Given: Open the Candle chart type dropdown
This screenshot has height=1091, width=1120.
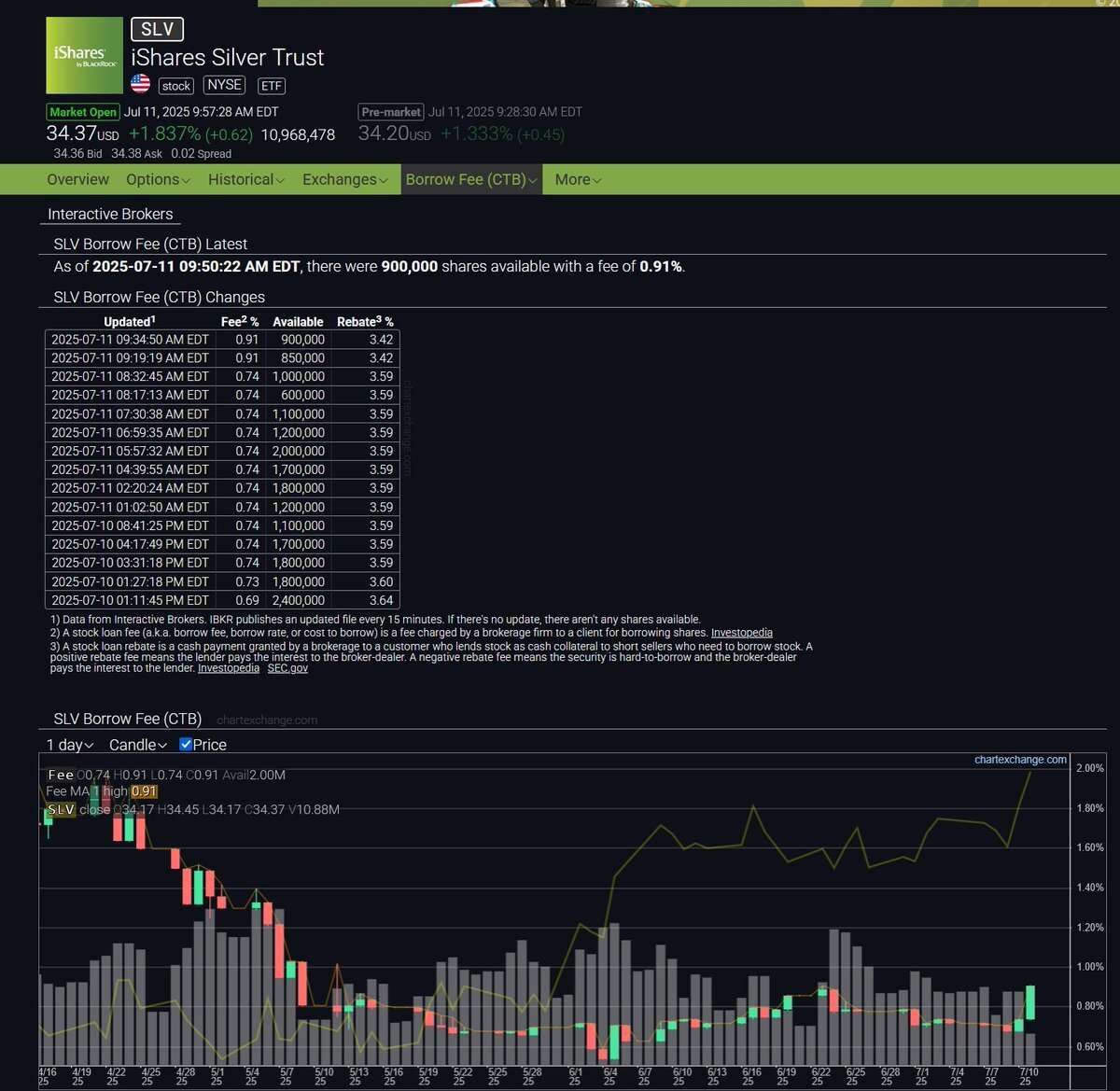Looking at the screenshot, I should point(138,745).
